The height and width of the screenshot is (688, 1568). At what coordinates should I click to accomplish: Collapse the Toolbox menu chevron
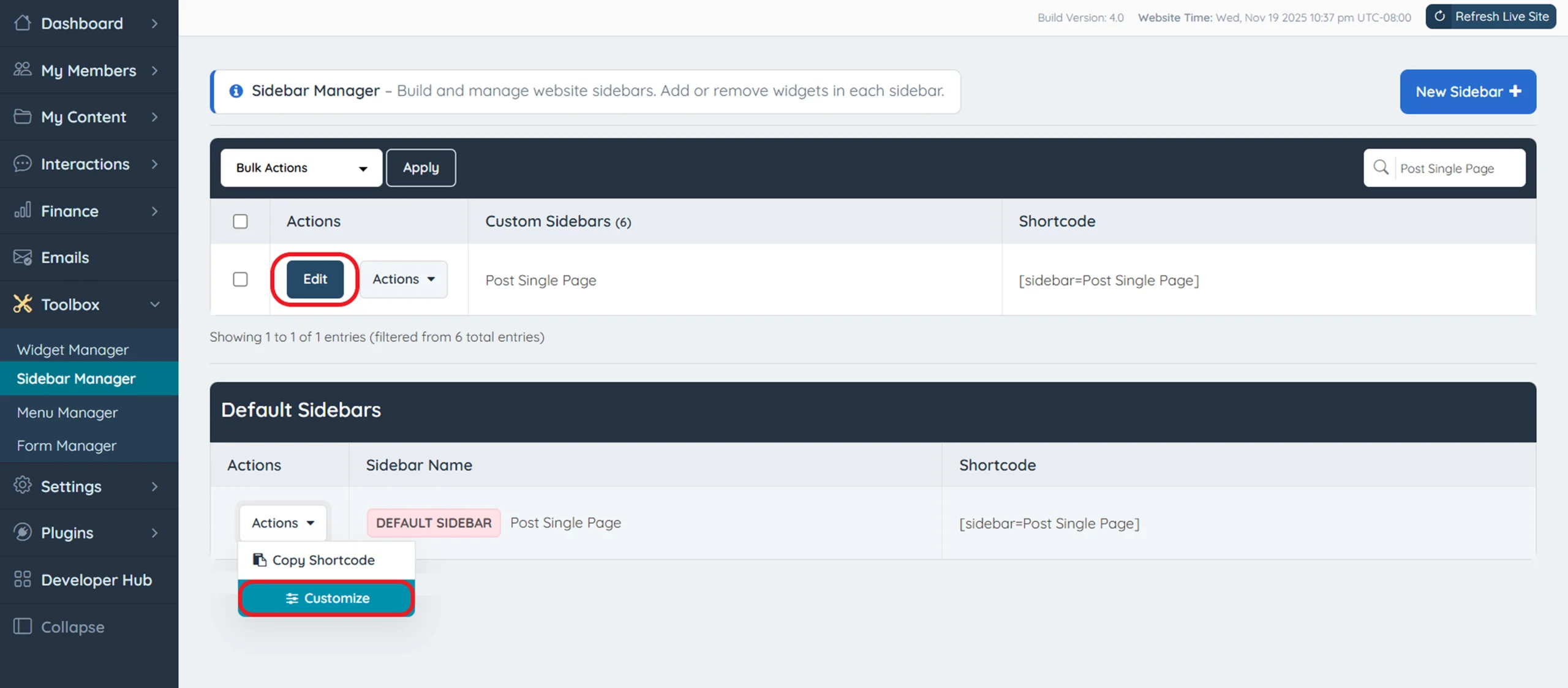point(155,304)
